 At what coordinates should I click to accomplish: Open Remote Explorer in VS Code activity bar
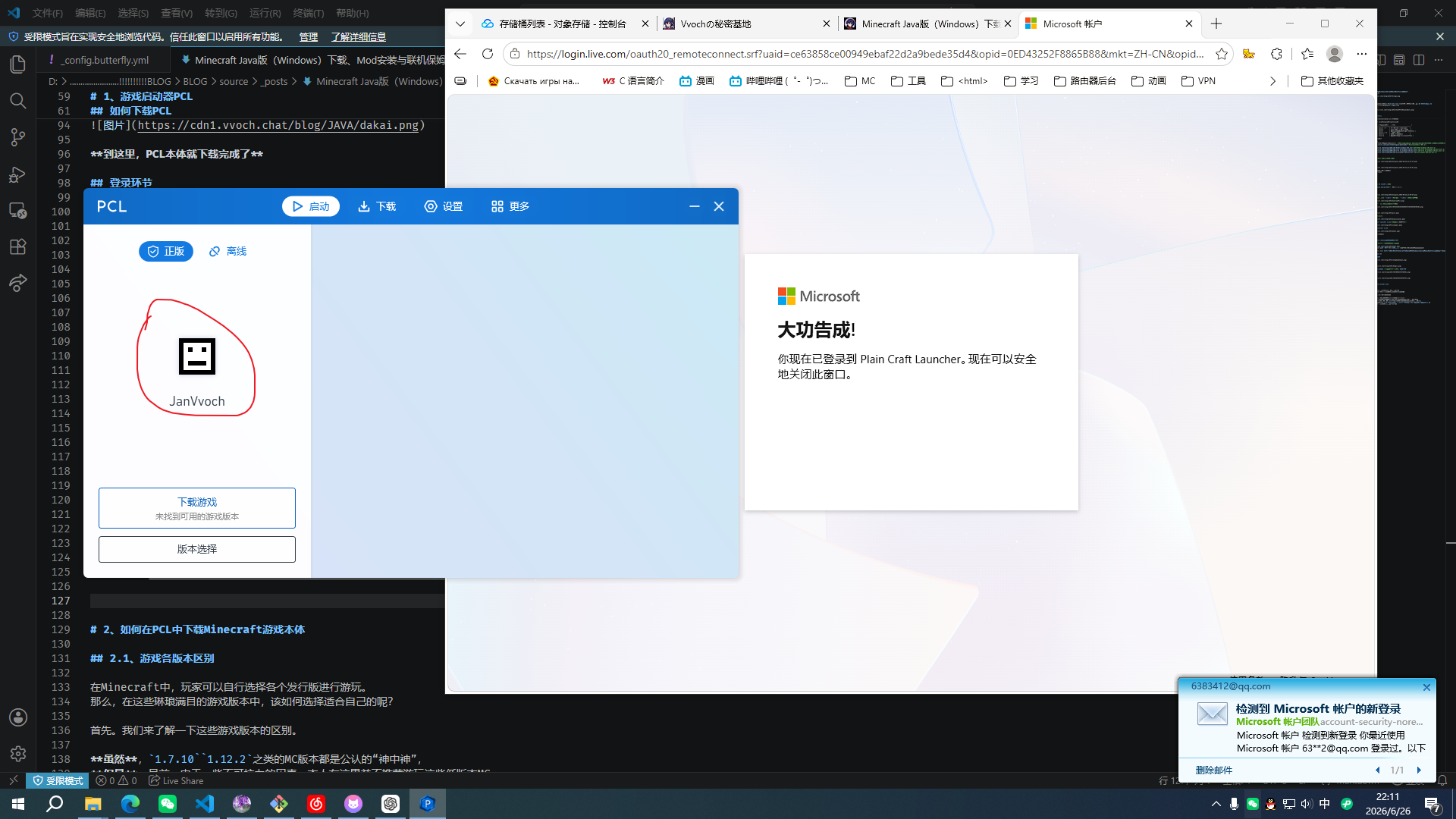[x=18, y=211]
